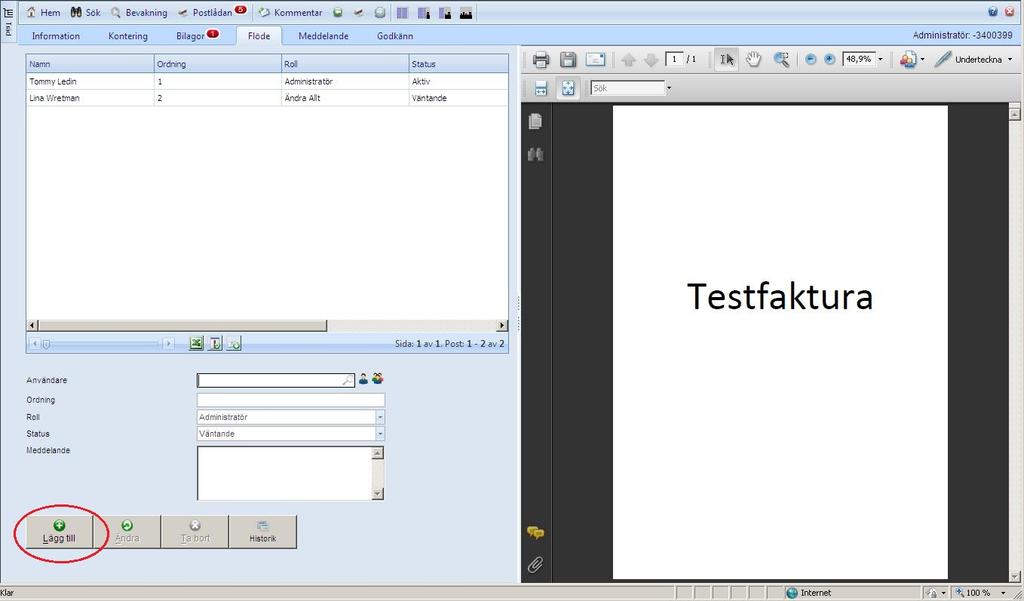Click the single user icon beside Användare
This screenshot has height=601, width=1024.
coord(364,378)
